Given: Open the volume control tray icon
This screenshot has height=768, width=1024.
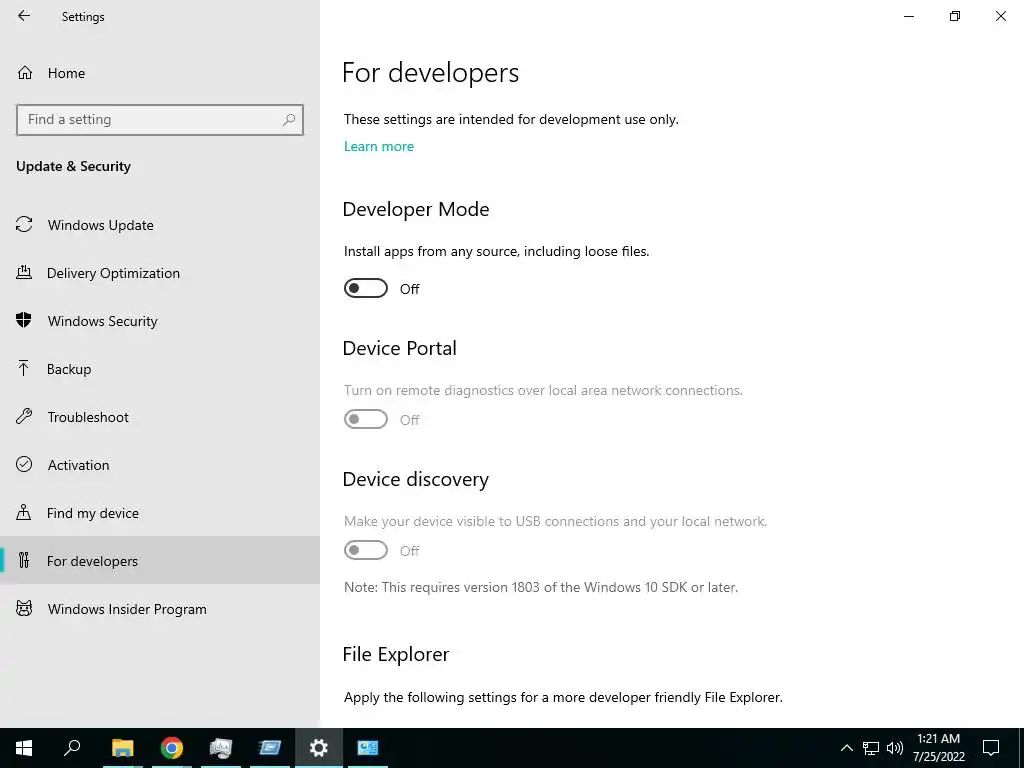Looking at the screenshot, I should click(x=895, y=748).
